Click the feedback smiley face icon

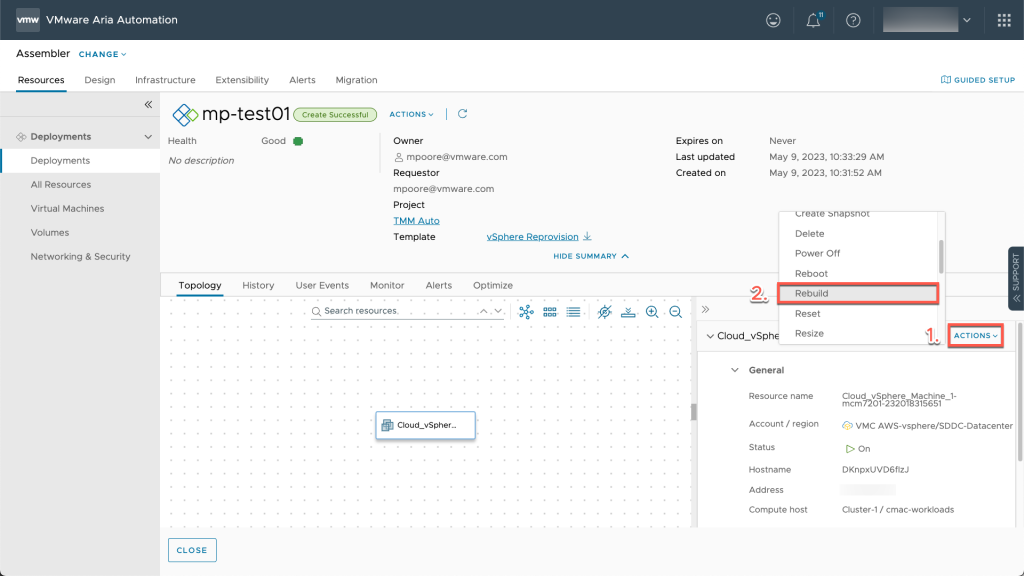(x=773, y=20)
